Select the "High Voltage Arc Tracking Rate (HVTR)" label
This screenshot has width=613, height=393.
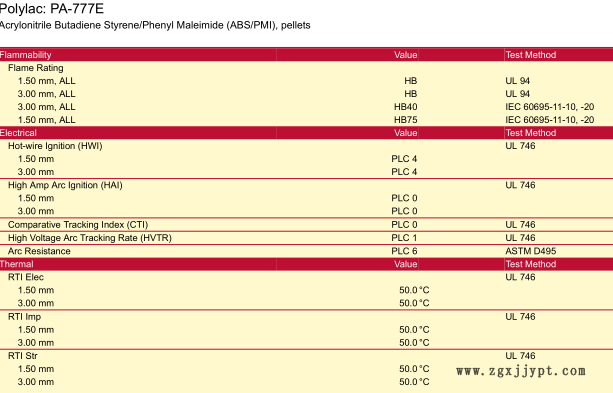[x=90, y=238]
